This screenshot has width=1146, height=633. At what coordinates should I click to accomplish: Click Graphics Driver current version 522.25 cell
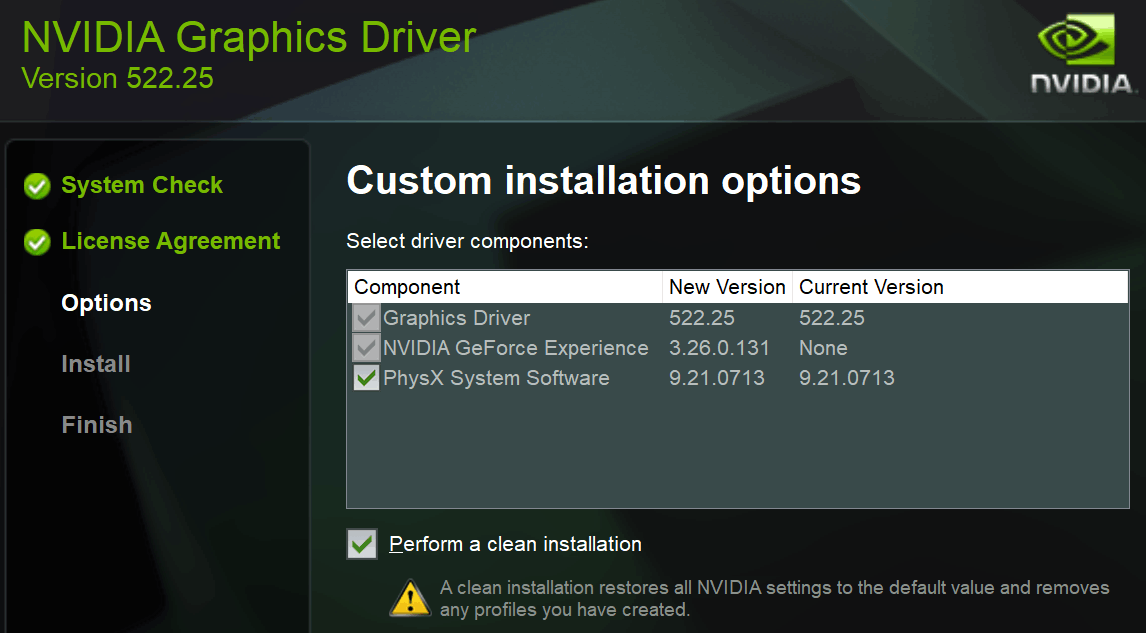(832, 318)
